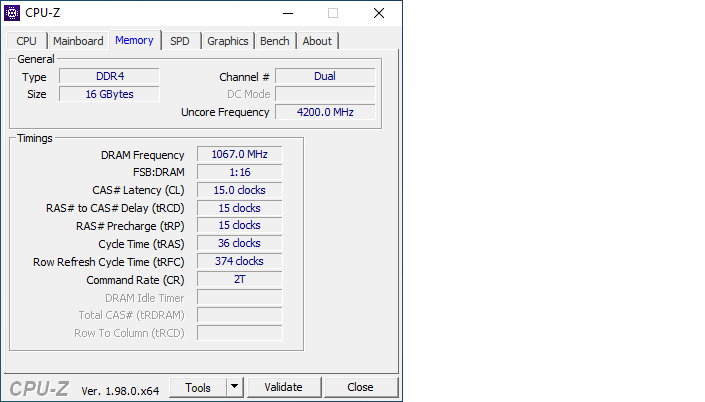The image size is (705, 402).
Task: Switch to the CPU tab
Action: tap(27, 41)
